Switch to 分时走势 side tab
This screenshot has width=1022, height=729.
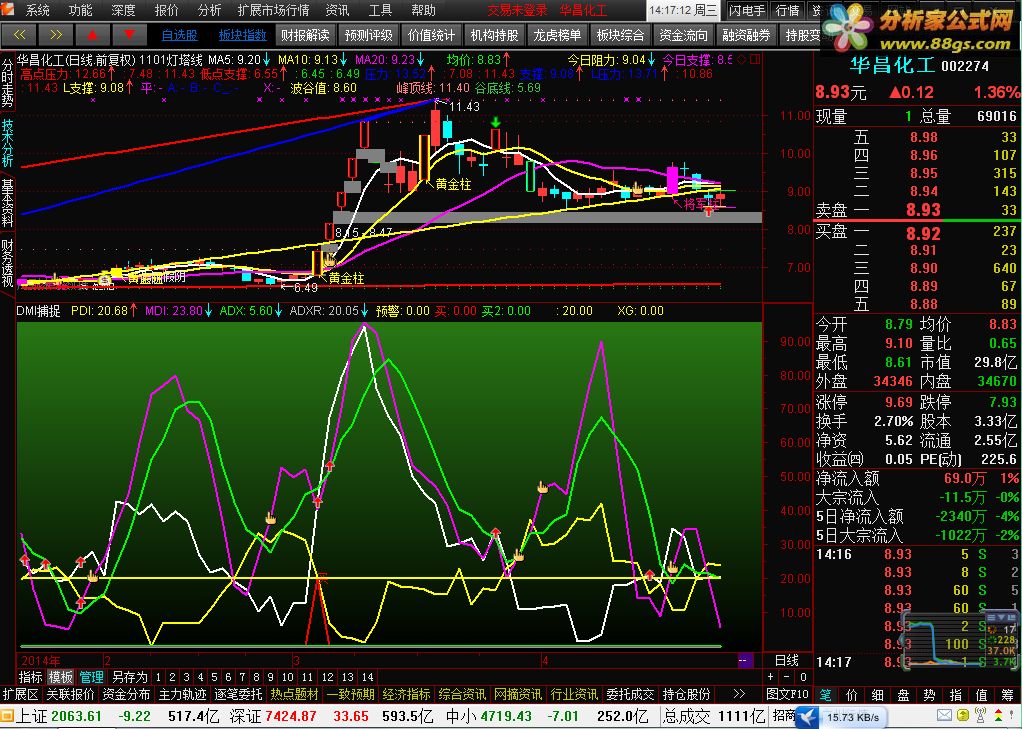pyautogui.click(x=7, y=83)
